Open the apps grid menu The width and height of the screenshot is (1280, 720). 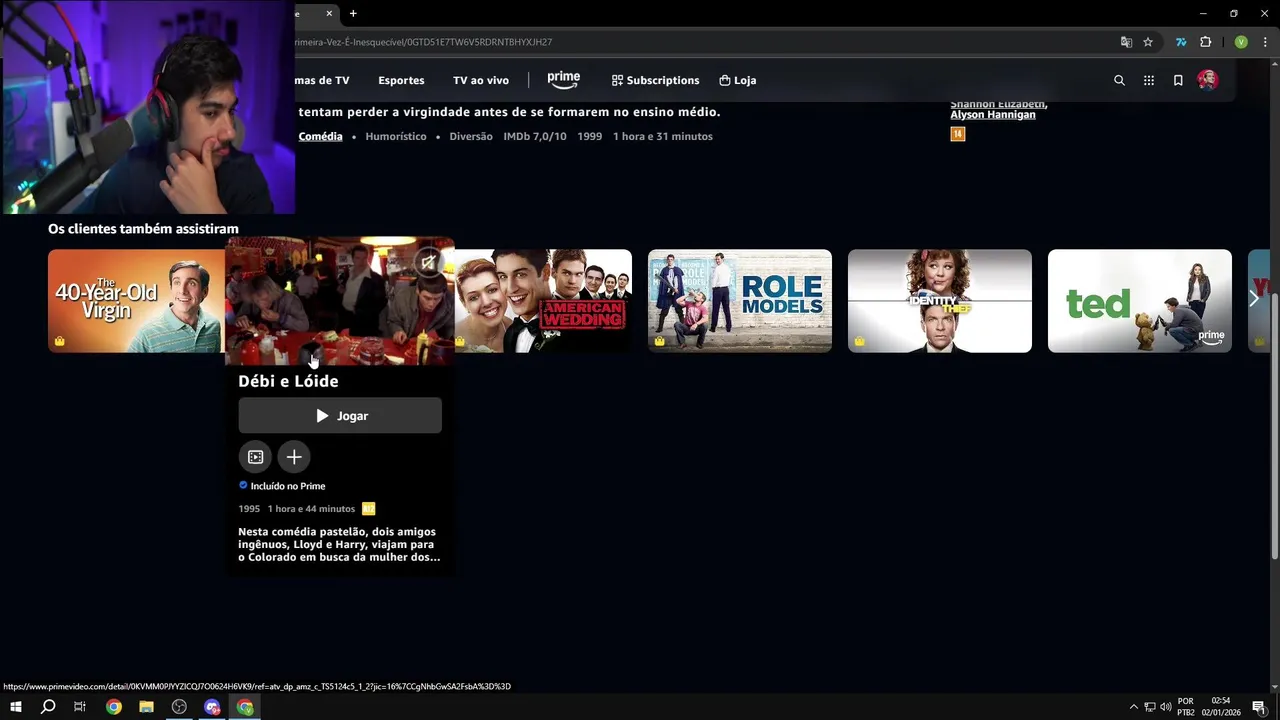pyautogui.click(x=1149, y=80)
